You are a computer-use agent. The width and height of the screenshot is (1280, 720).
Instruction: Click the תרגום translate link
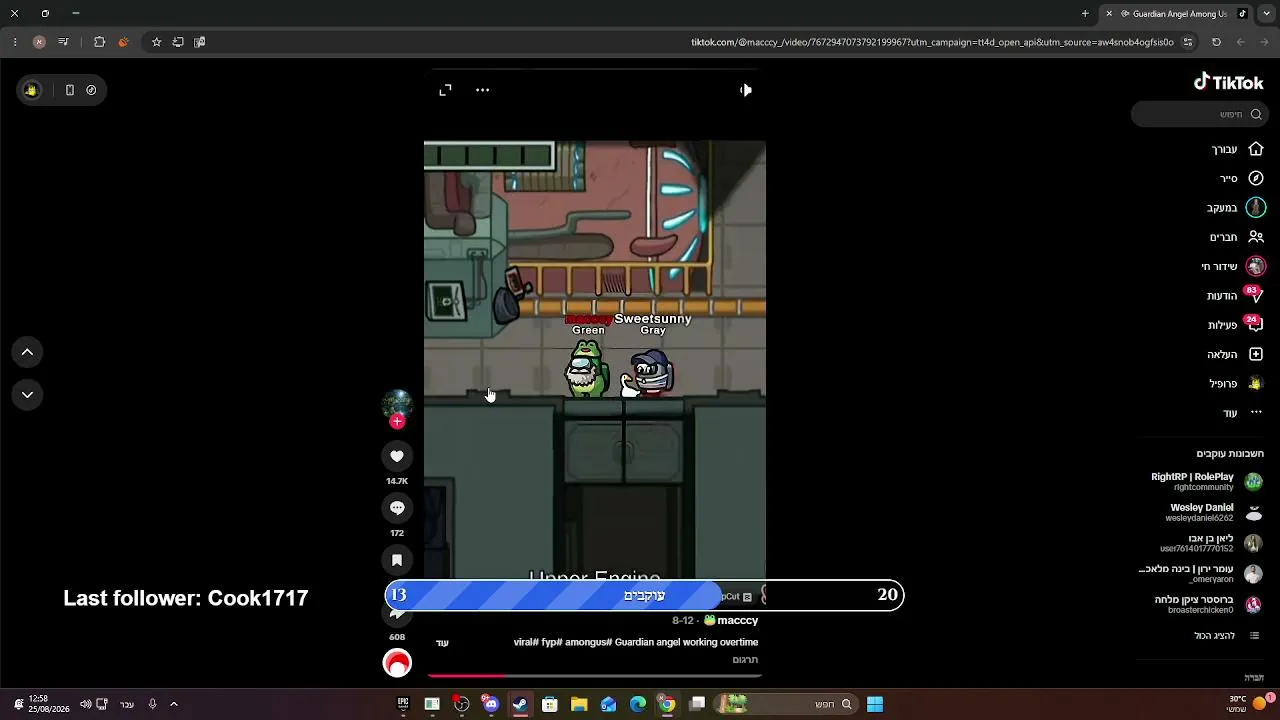(745, 660)
